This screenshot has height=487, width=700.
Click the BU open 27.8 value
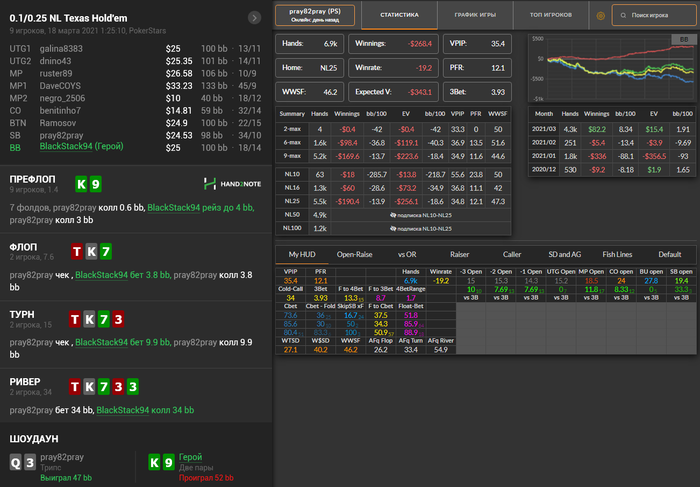point(651,281)
